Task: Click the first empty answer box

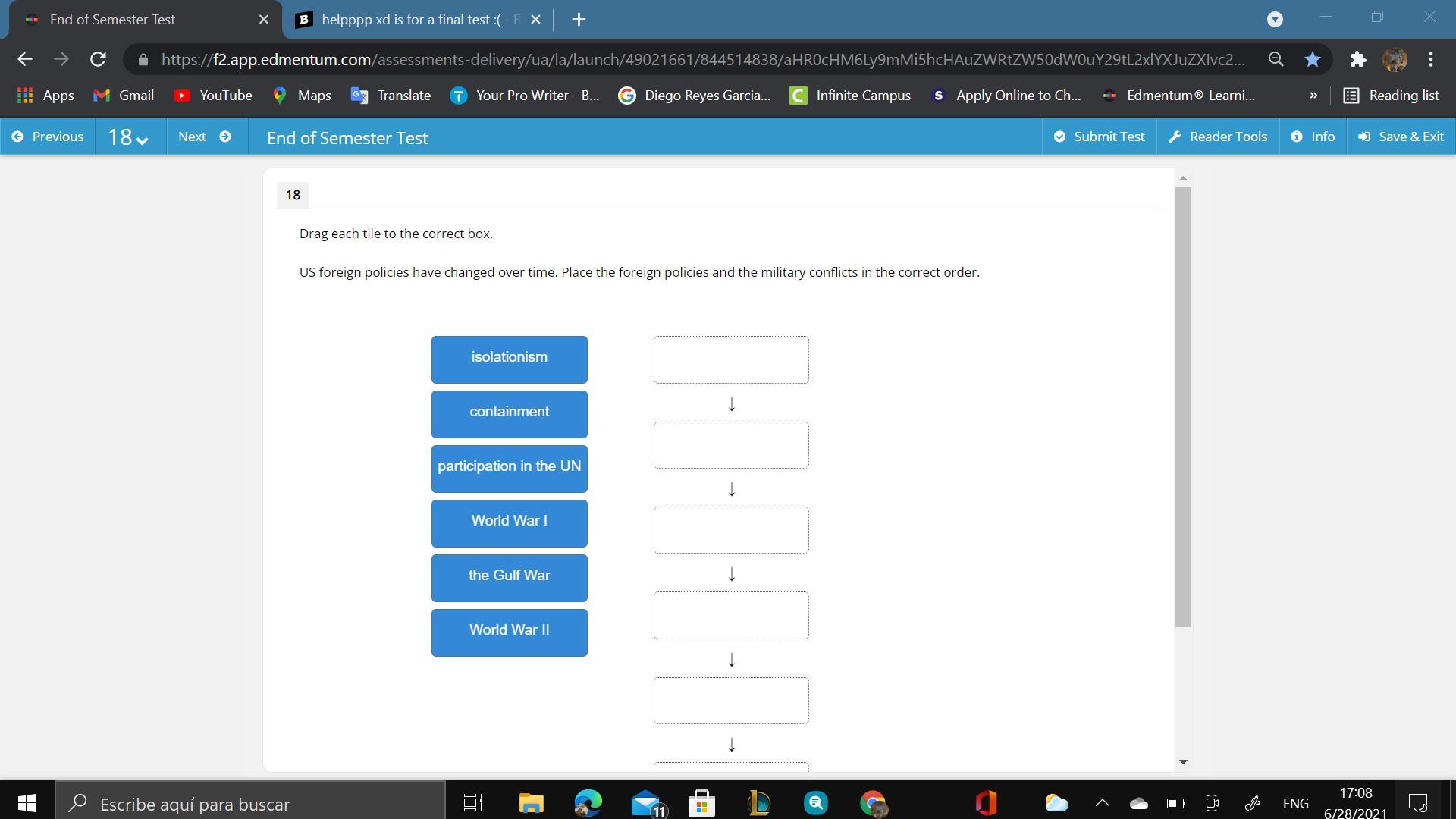Action: [x=731, y=359]
